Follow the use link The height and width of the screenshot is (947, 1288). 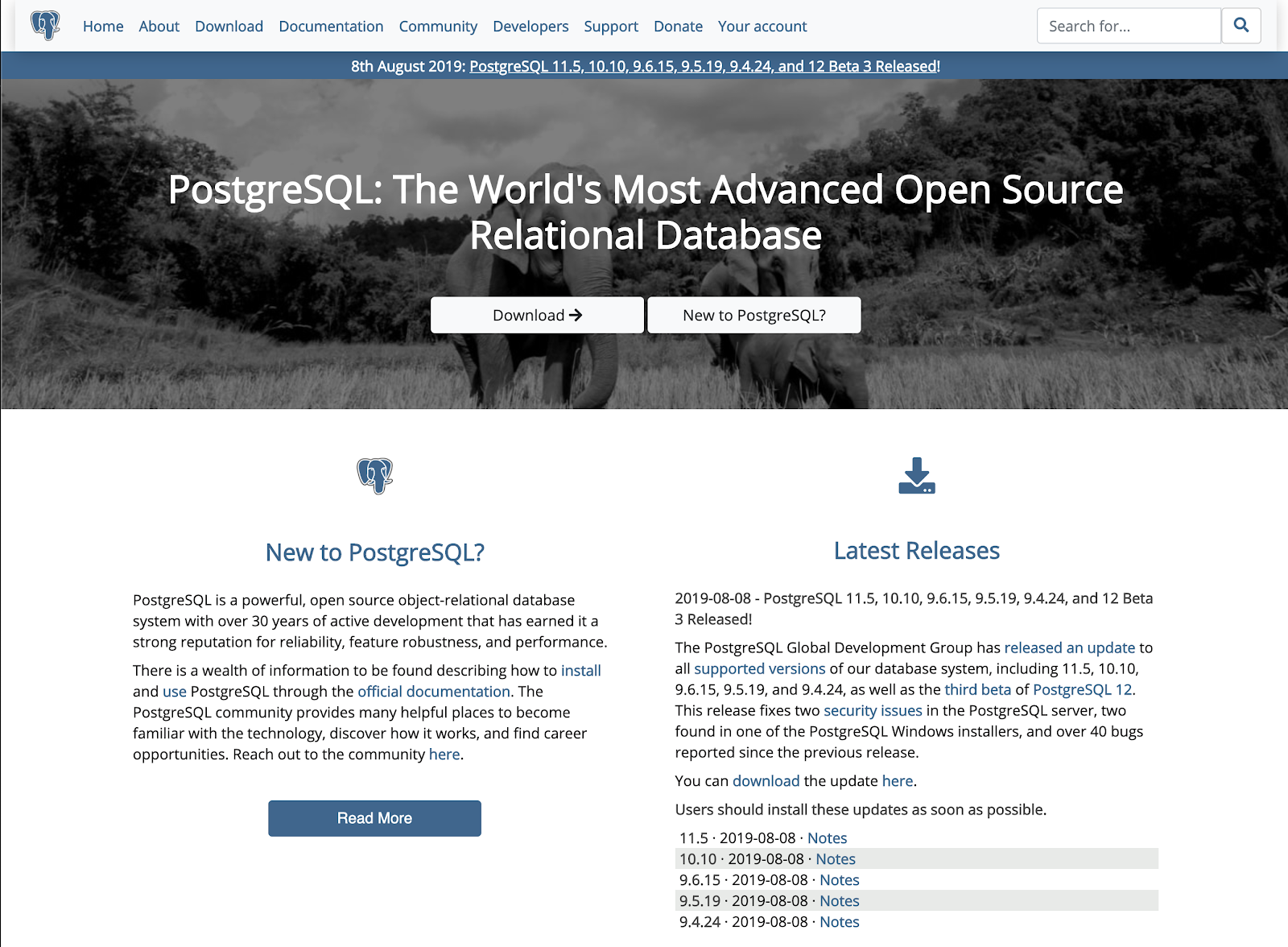(x=175, y=691)
